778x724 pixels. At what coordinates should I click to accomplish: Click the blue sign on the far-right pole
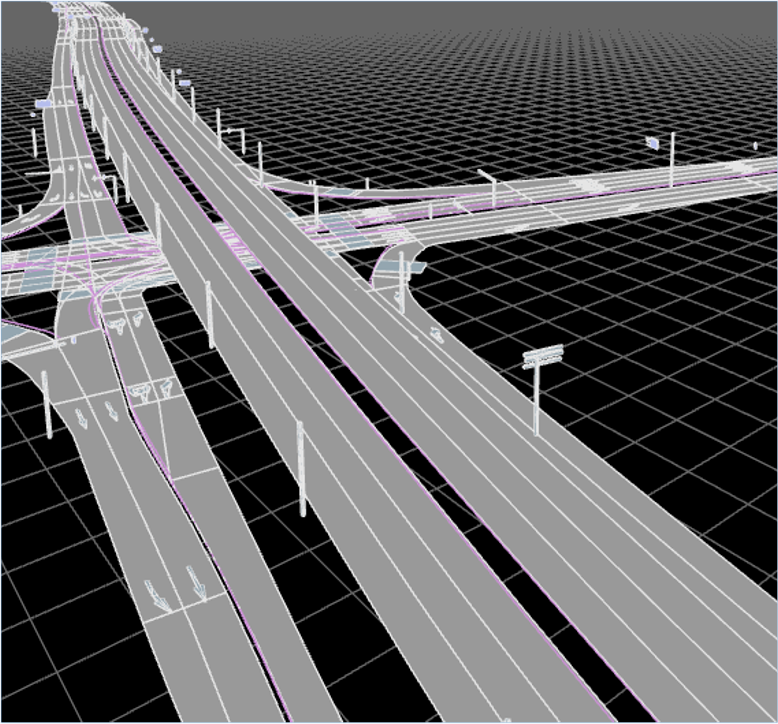(x=652, y=143)
